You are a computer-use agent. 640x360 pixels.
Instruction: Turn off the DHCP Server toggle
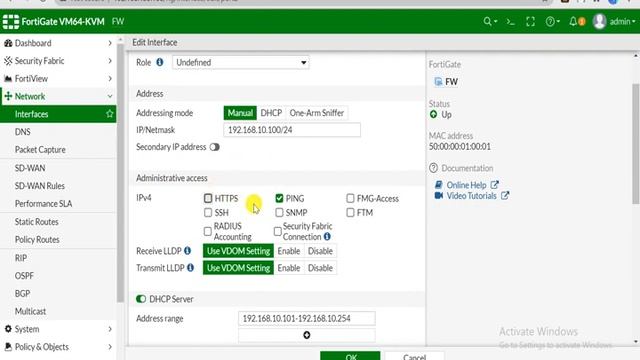[x=141, y=299]
